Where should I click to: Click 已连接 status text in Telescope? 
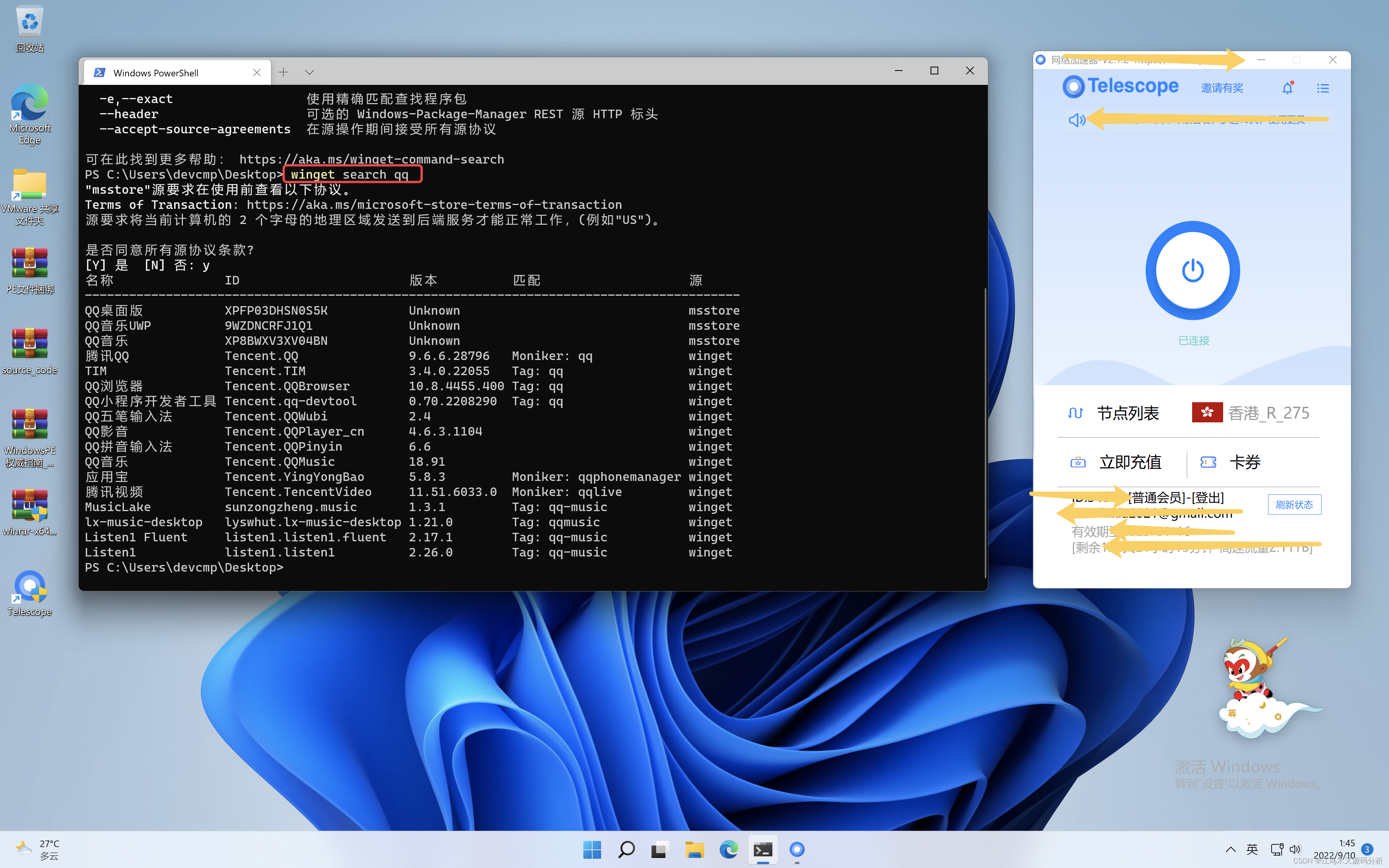pyautogui.click(x=1193, y=341)
